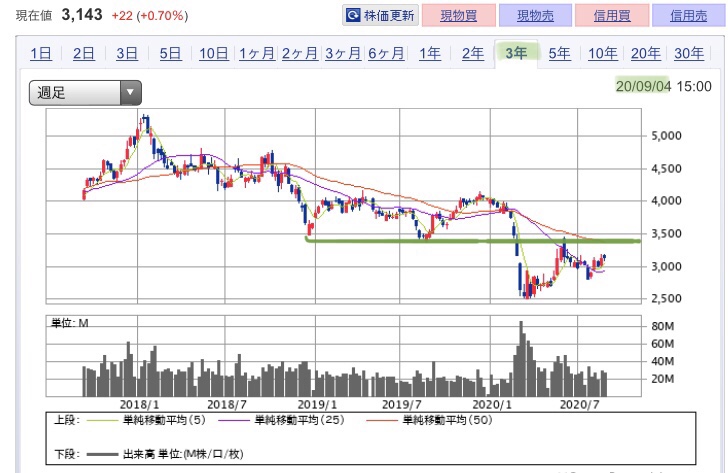Click the 現物買 button
Image resolution: width=728 pixels, height=473 pixels.
click(x=459, y=16)
